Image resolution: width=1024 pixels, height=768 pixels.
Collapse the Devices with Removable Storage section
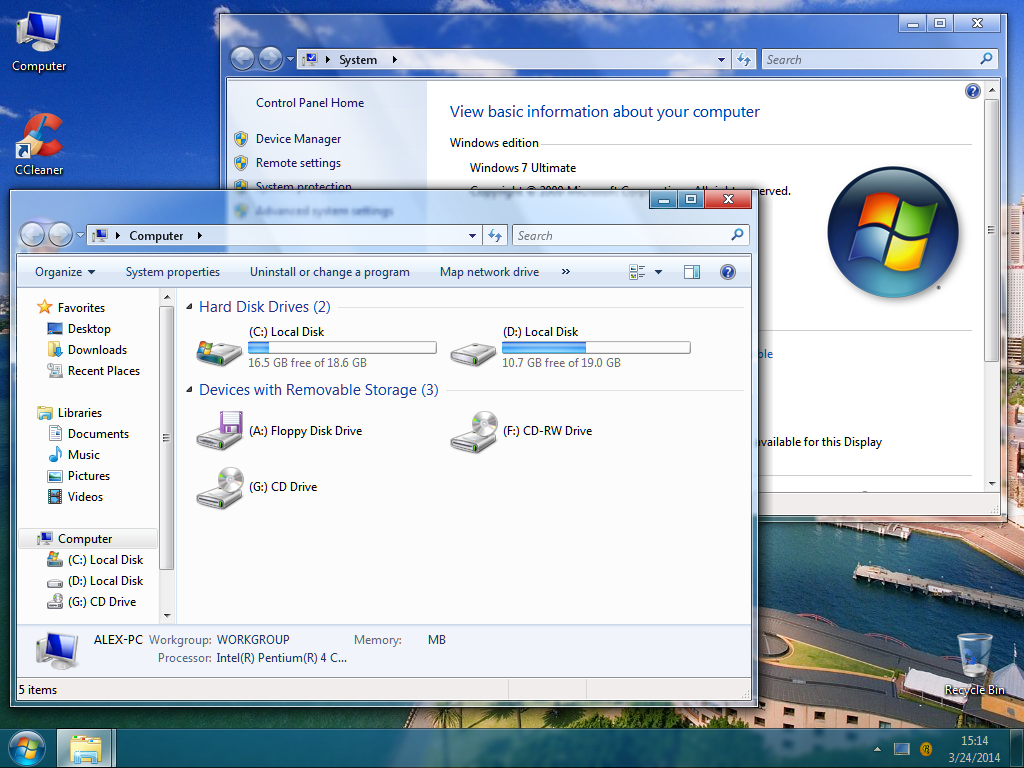tap(190, 390)
